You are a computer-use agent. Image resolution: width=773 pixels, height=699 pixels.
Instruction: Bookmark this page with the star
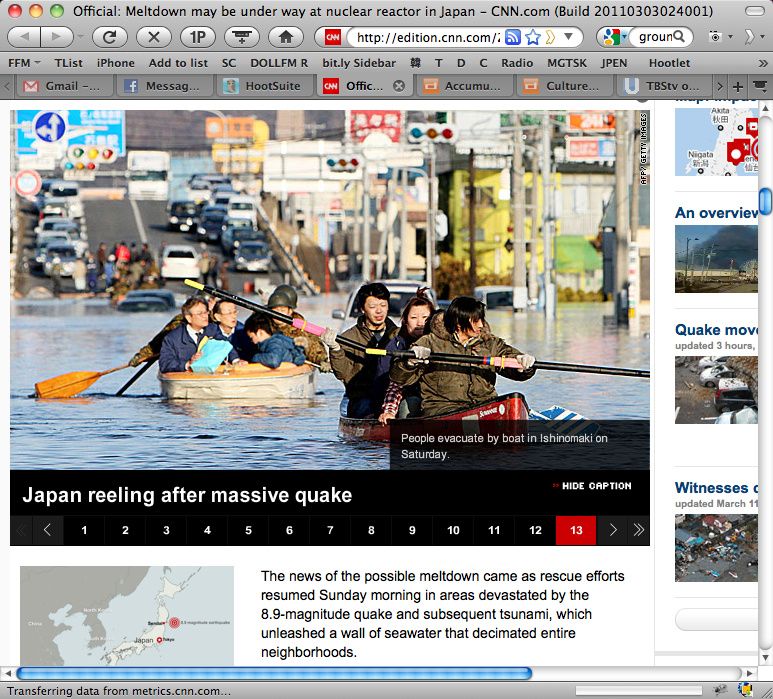[x=533, y=37]
